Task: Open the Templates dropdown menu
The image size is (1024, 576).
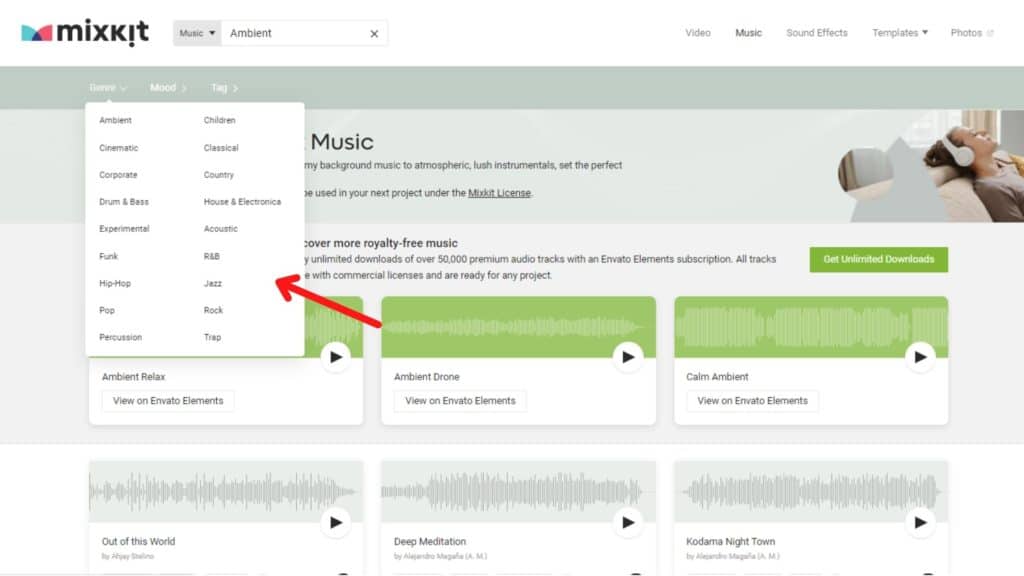Action: tap(899, 33)
